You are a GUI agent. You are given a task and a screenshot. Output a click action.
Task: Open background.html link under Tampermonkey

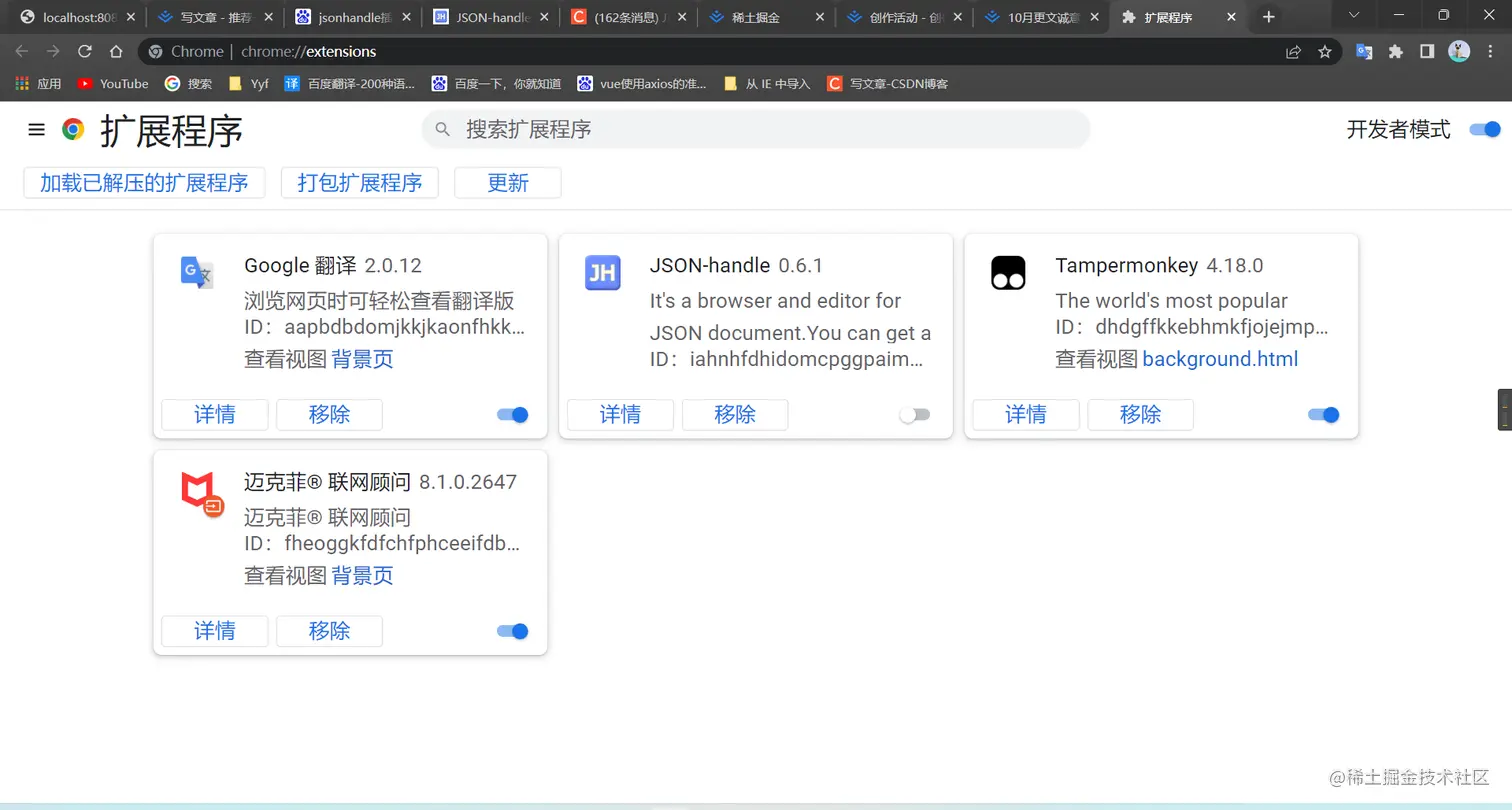point(1220,359)
